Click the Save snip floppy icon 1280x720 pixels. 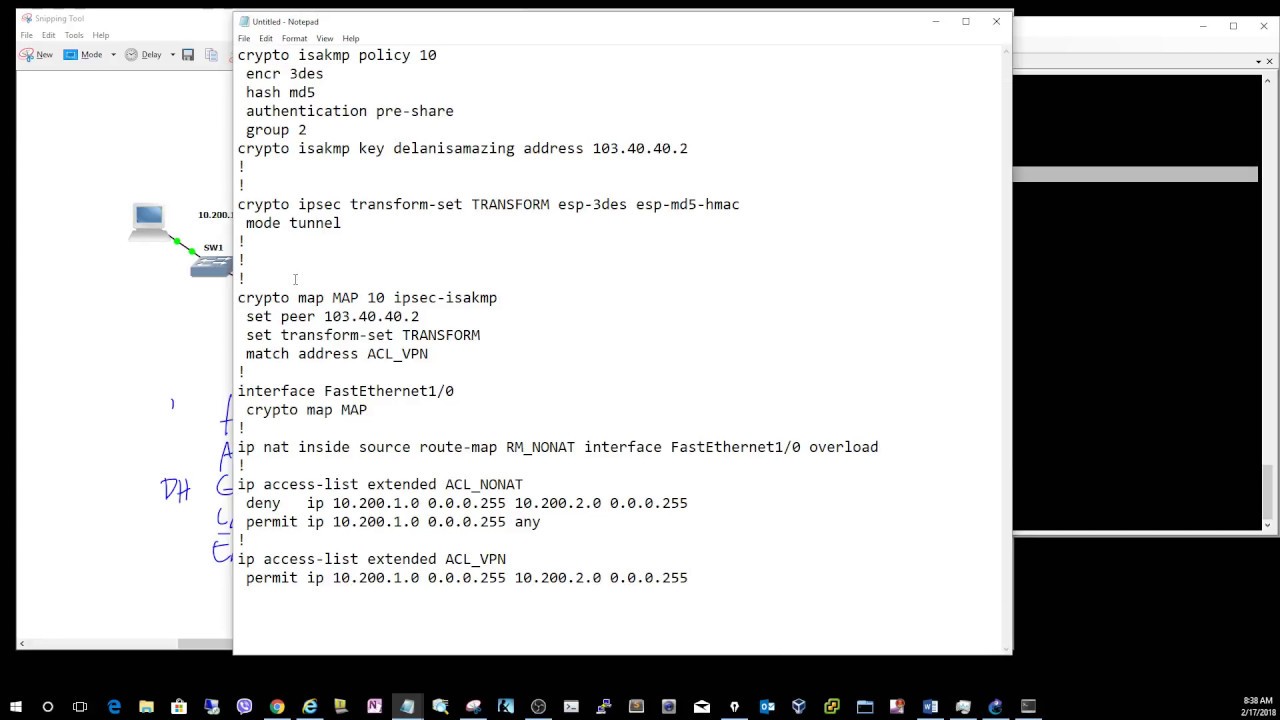click(188, 55)
